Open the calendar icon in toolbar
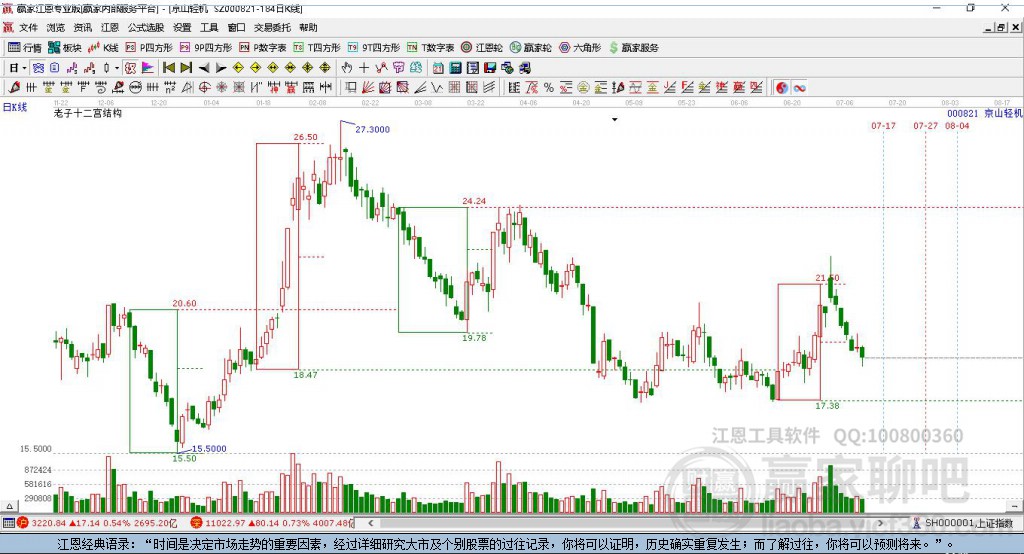The width and height of the screenshot is (1024, 554). 438,68
